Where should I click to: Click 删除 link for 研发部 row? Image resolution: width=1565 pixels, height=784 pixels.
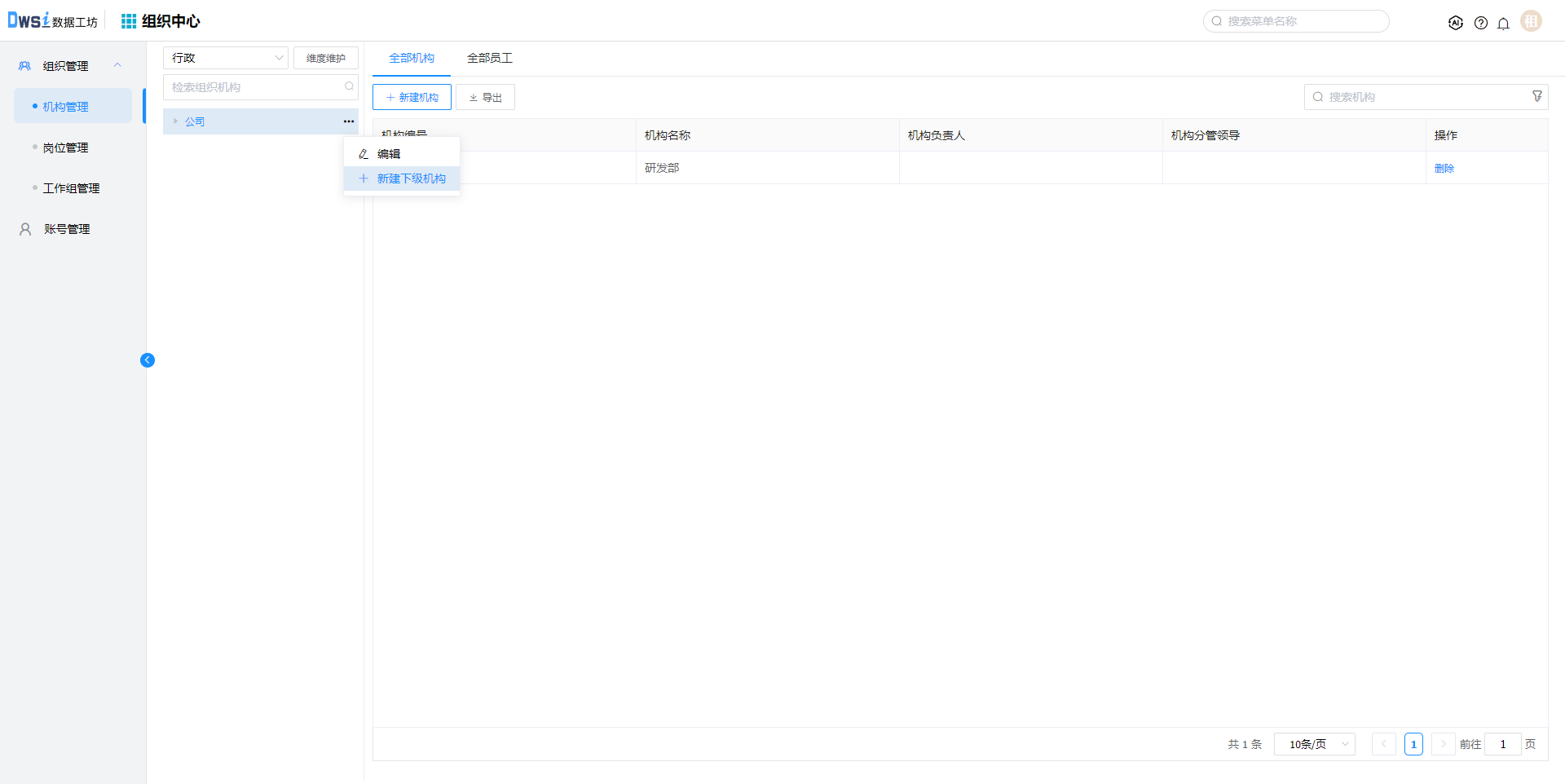pyautogui.click(x=1444, y=168)
